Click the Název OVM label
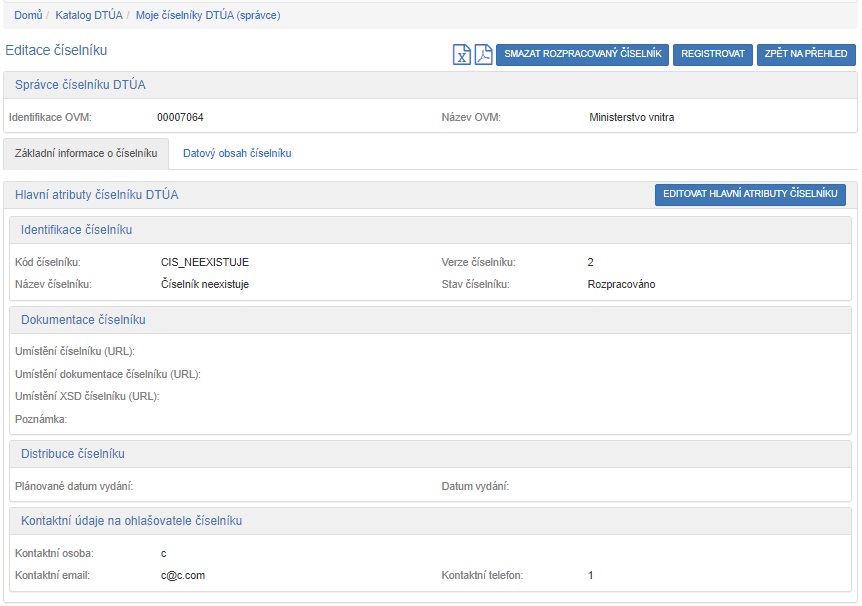 click(x=471, y=117)
